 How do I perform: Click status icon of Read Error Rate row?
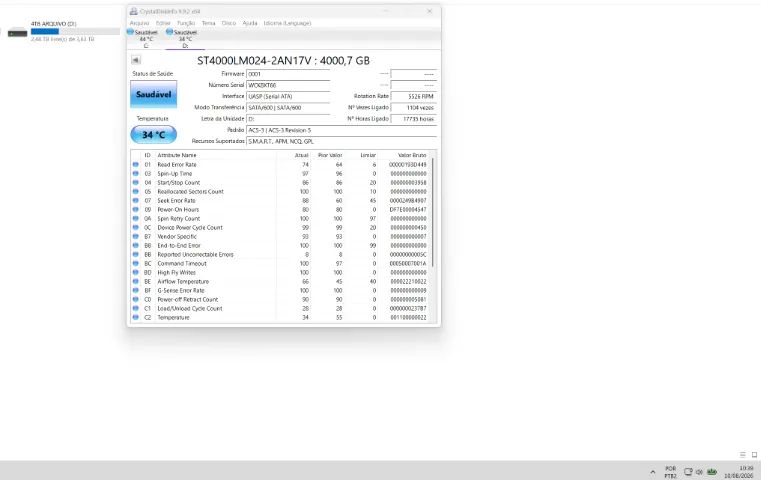135,165
